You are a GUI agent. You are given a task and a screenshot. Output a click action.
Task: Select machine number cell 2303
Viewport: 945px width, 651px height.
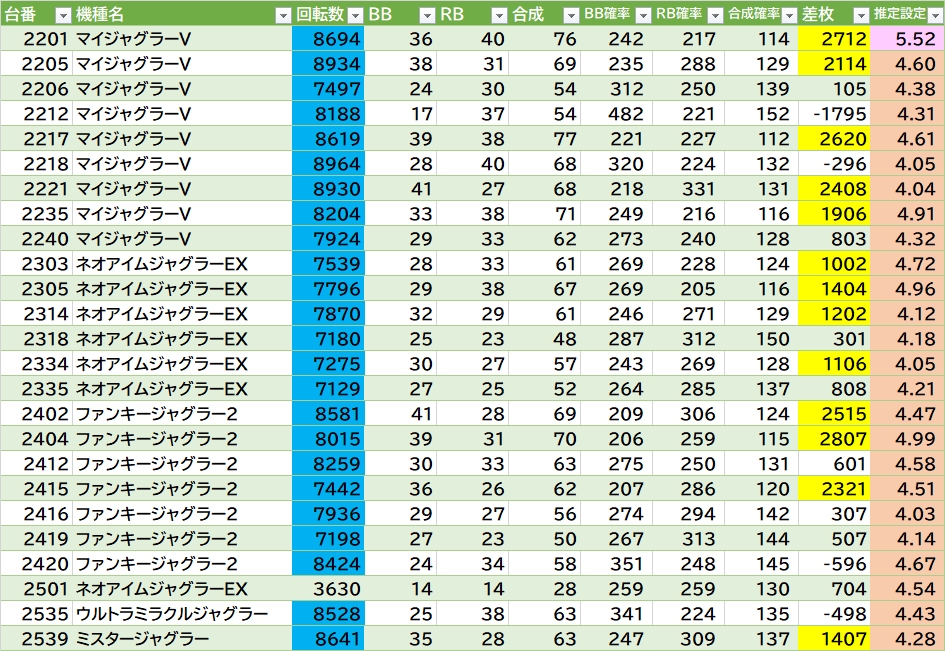[36, 263]
